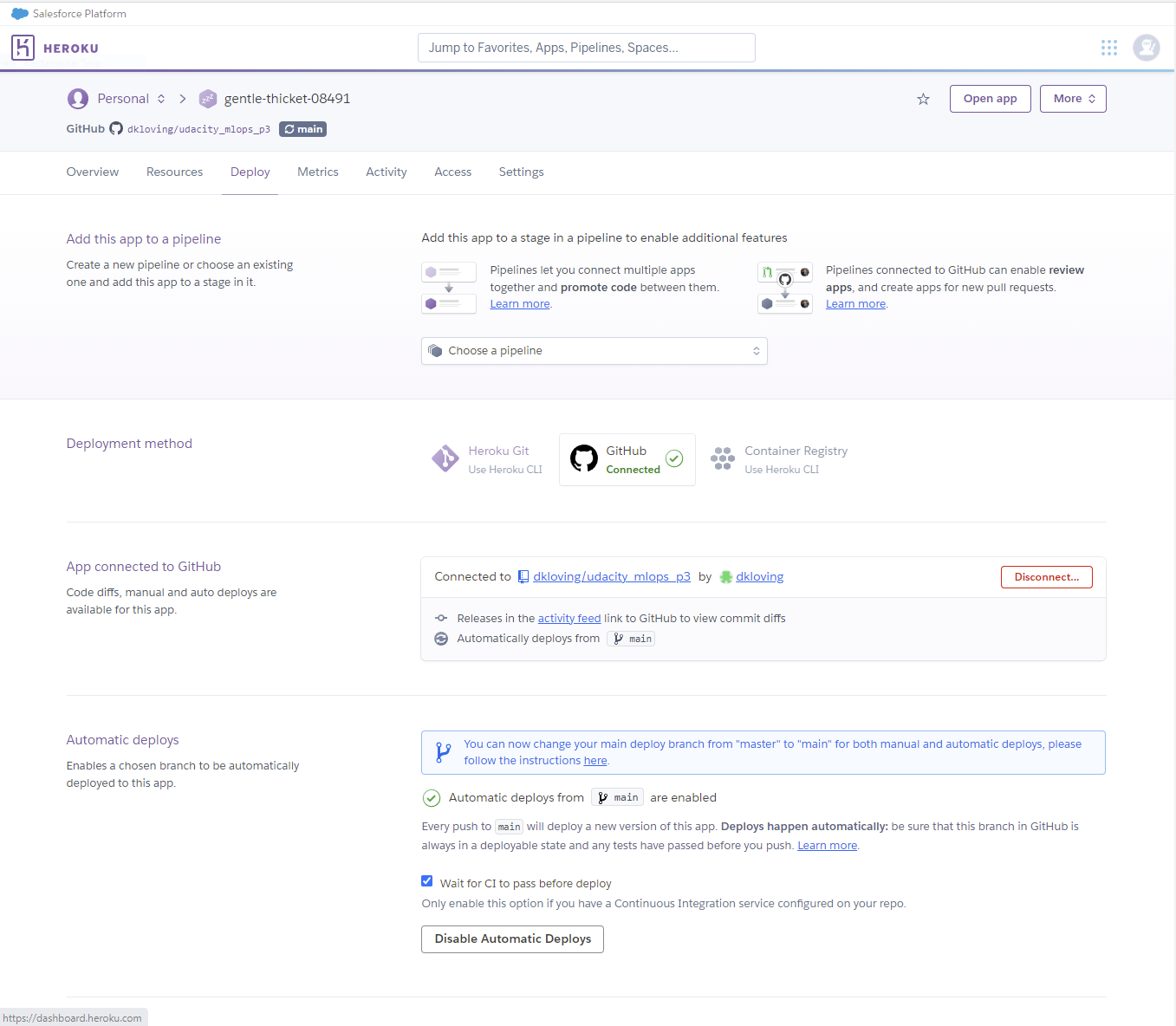
Task: Click the main branch badge in header
Action: pyautogui.click(x=303, y=129)
